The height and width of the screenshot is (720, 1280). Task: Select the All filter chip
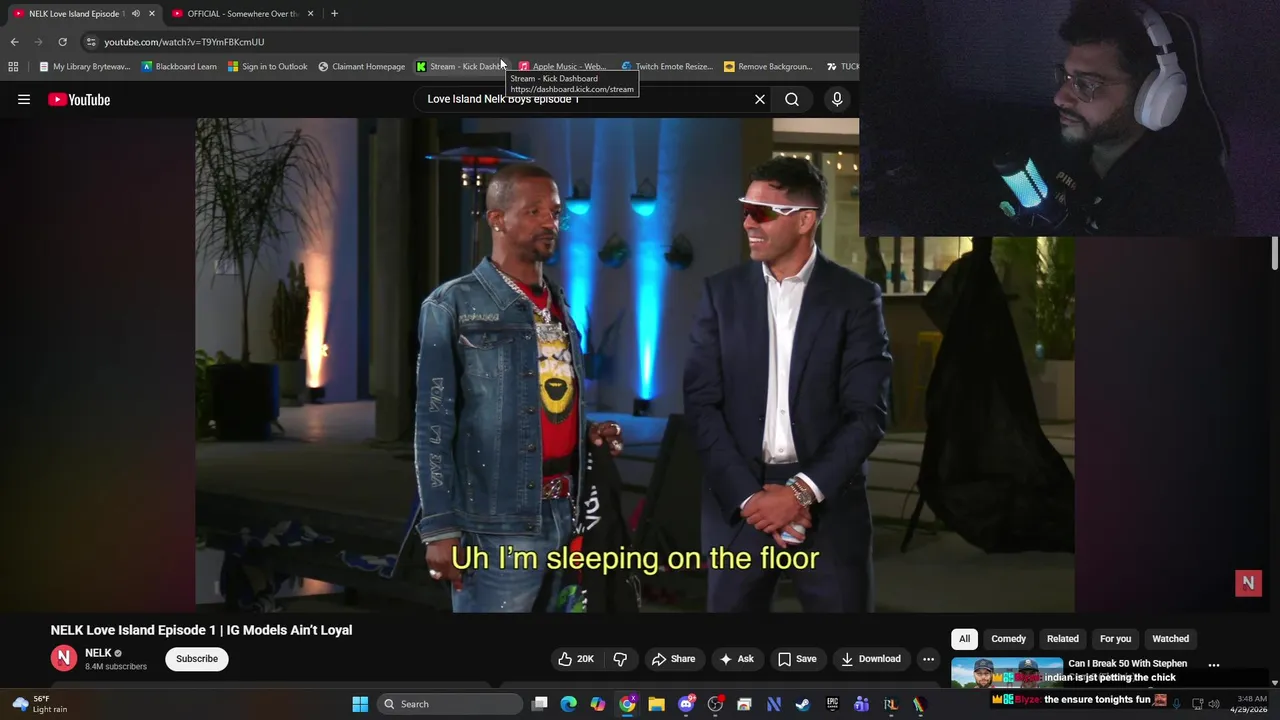(x=964, y=639)
